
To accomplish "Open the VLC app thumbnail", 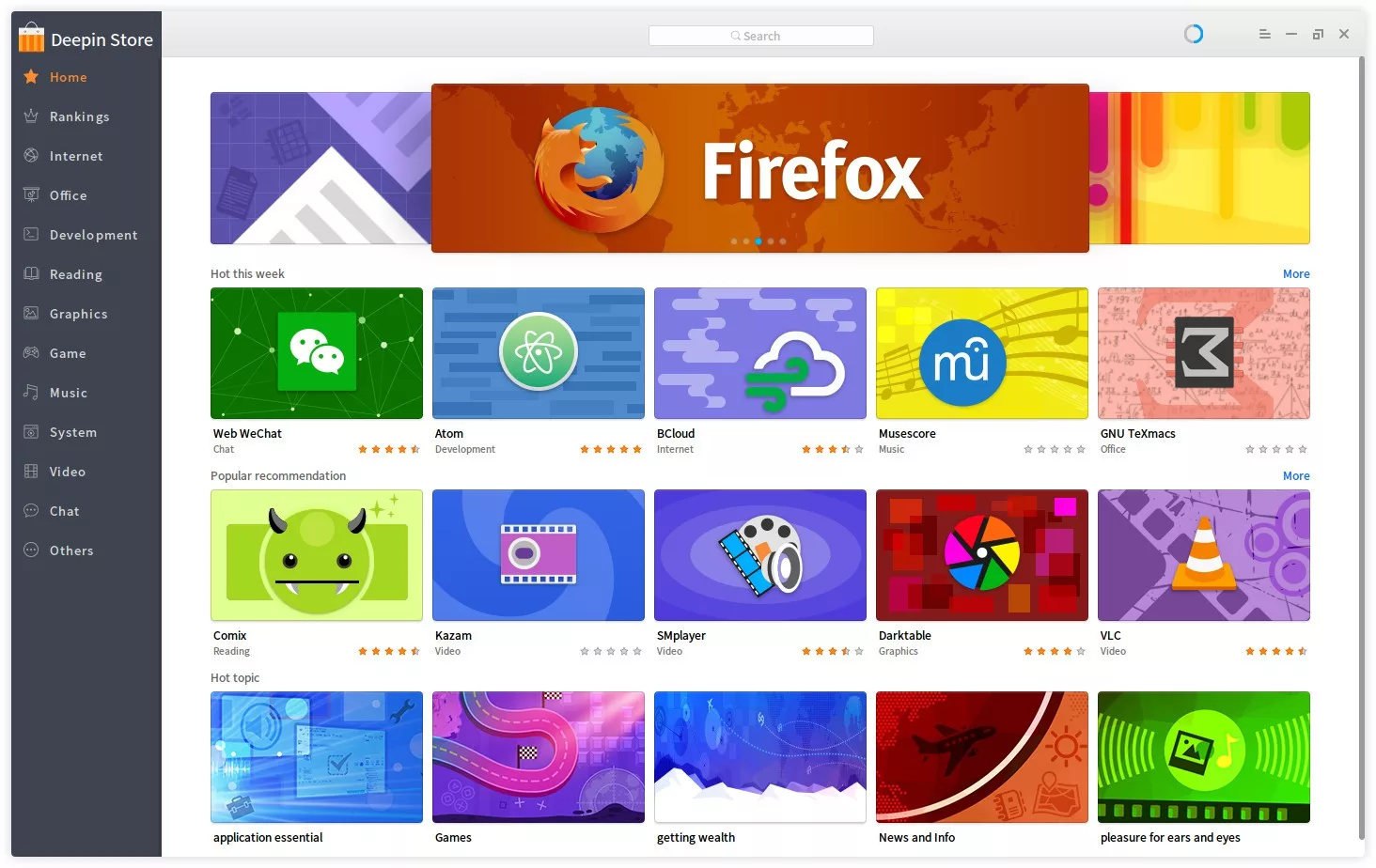I will point(1204,555).
